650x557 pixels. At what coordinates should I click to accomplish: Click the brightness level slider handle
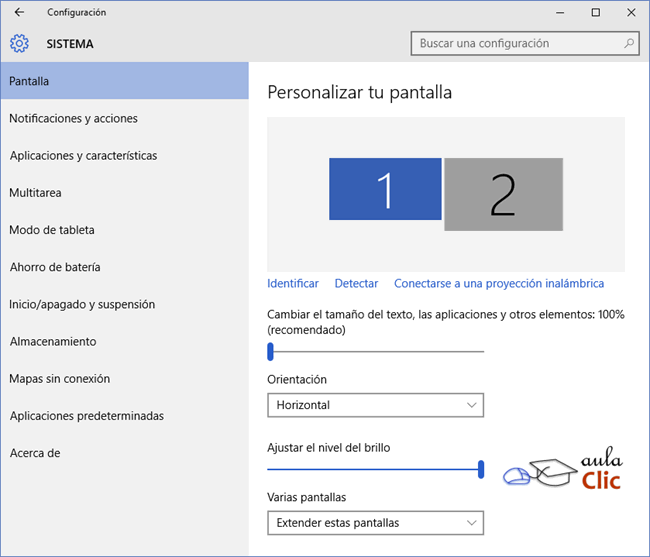pyautogui.click(x=481, y=469)
